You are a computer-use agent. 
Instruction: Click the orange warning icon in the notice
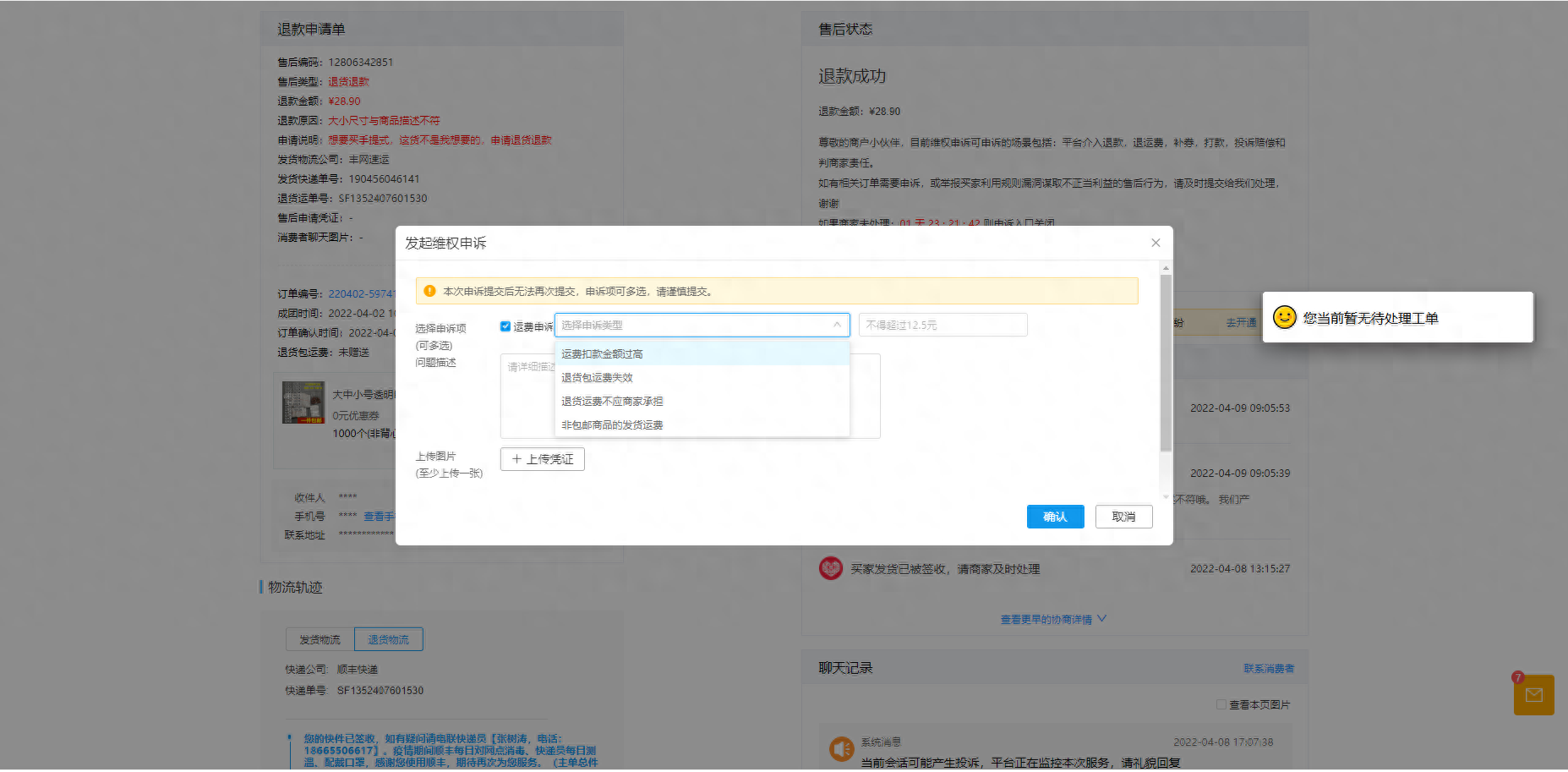tap(429, 291)
